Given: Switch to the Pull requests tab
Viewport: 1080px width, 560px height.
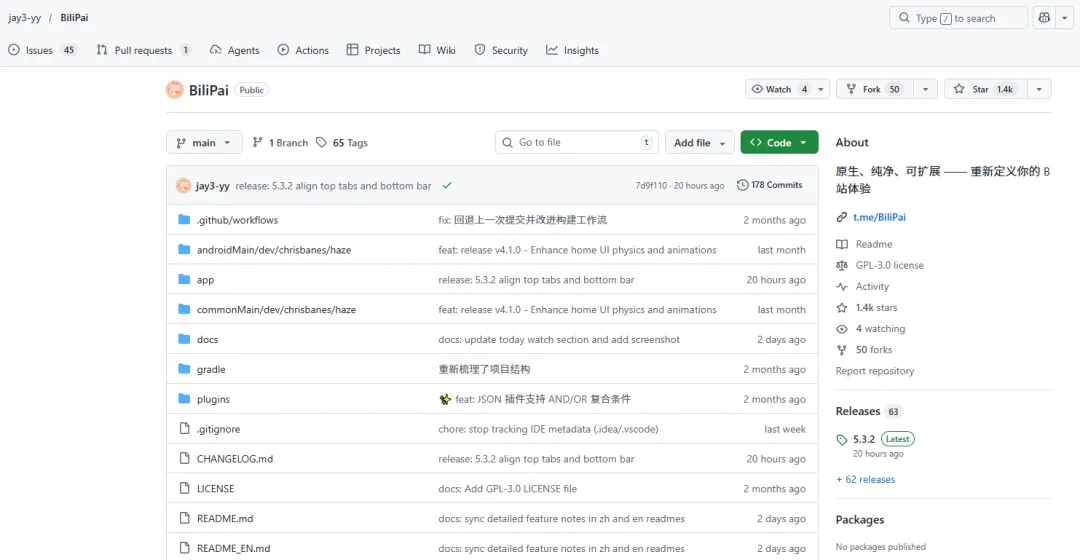Looking at the screenshot, I should 143,50.
